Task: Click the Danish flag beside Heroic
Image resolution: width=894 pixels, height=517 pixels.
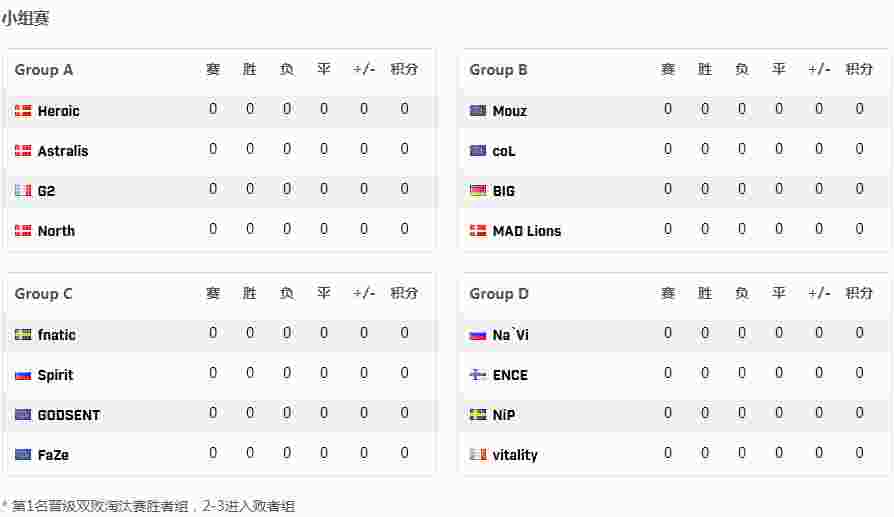Action: pyautogui.click(x=23, y=111)
